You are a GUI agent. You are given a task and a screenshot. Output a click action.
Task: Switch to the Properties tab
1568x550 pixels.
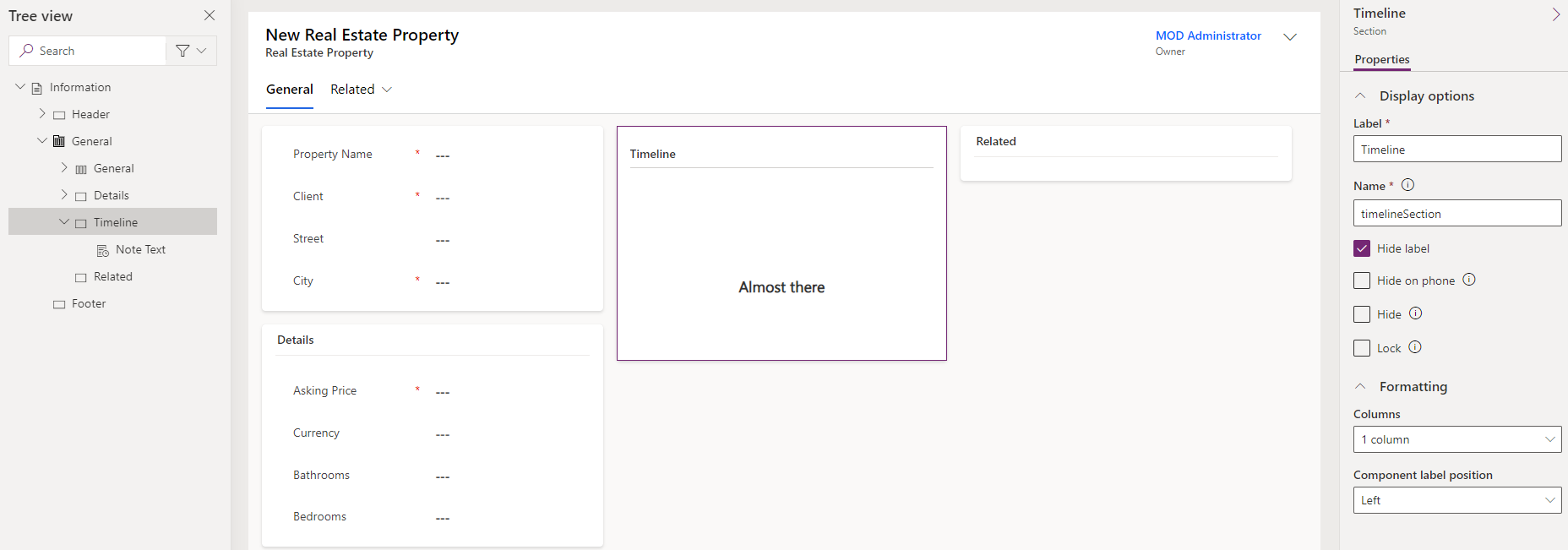[1381, 59]
